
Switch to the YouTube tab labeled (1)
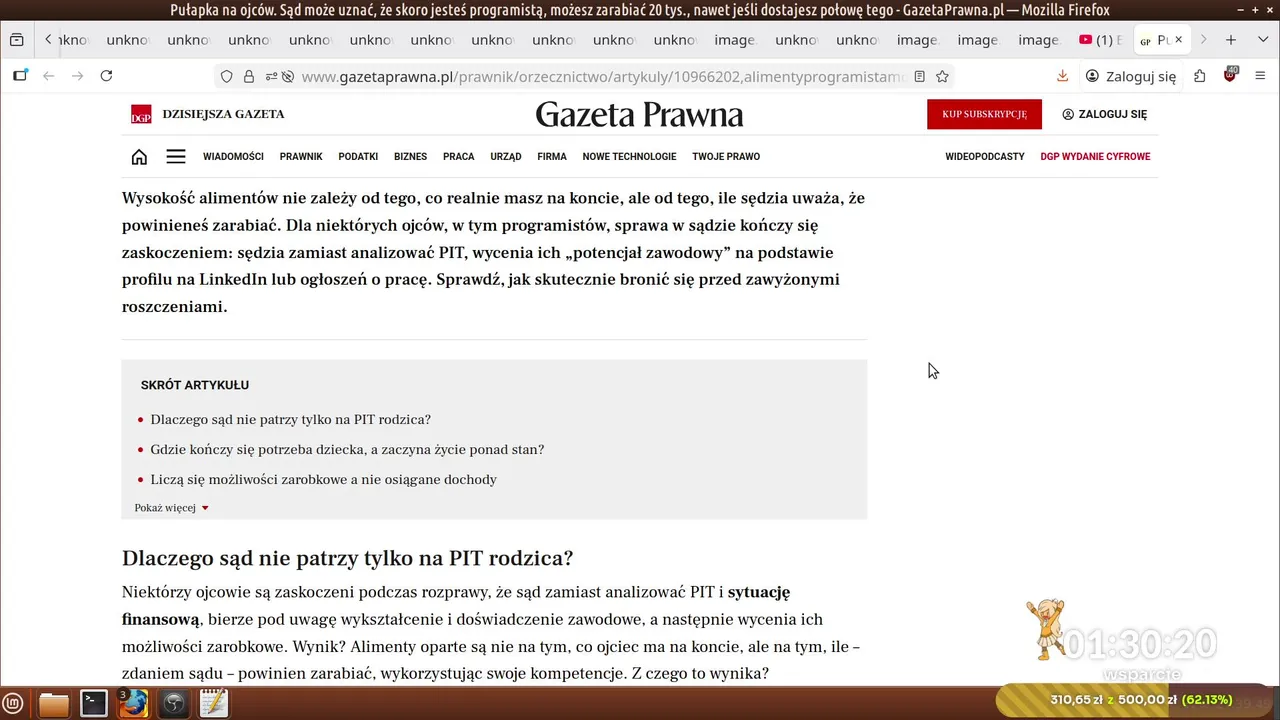1101,40
